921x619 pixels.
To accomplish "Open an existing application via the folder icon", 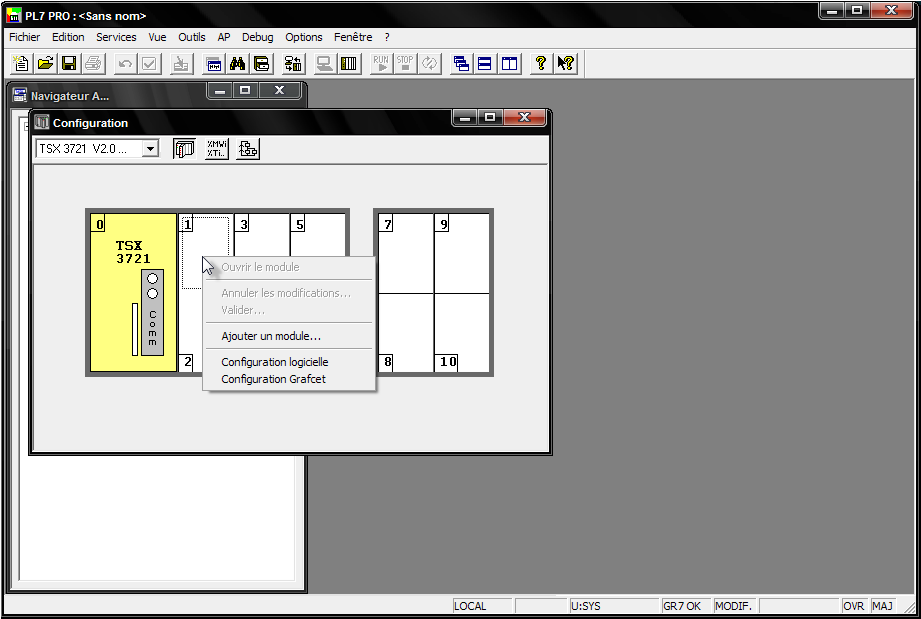I will coord(45,63).
